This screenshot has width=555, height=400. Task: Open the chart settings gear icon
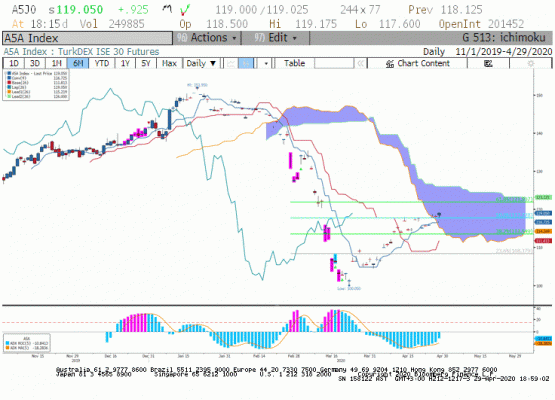click(531, 63)
